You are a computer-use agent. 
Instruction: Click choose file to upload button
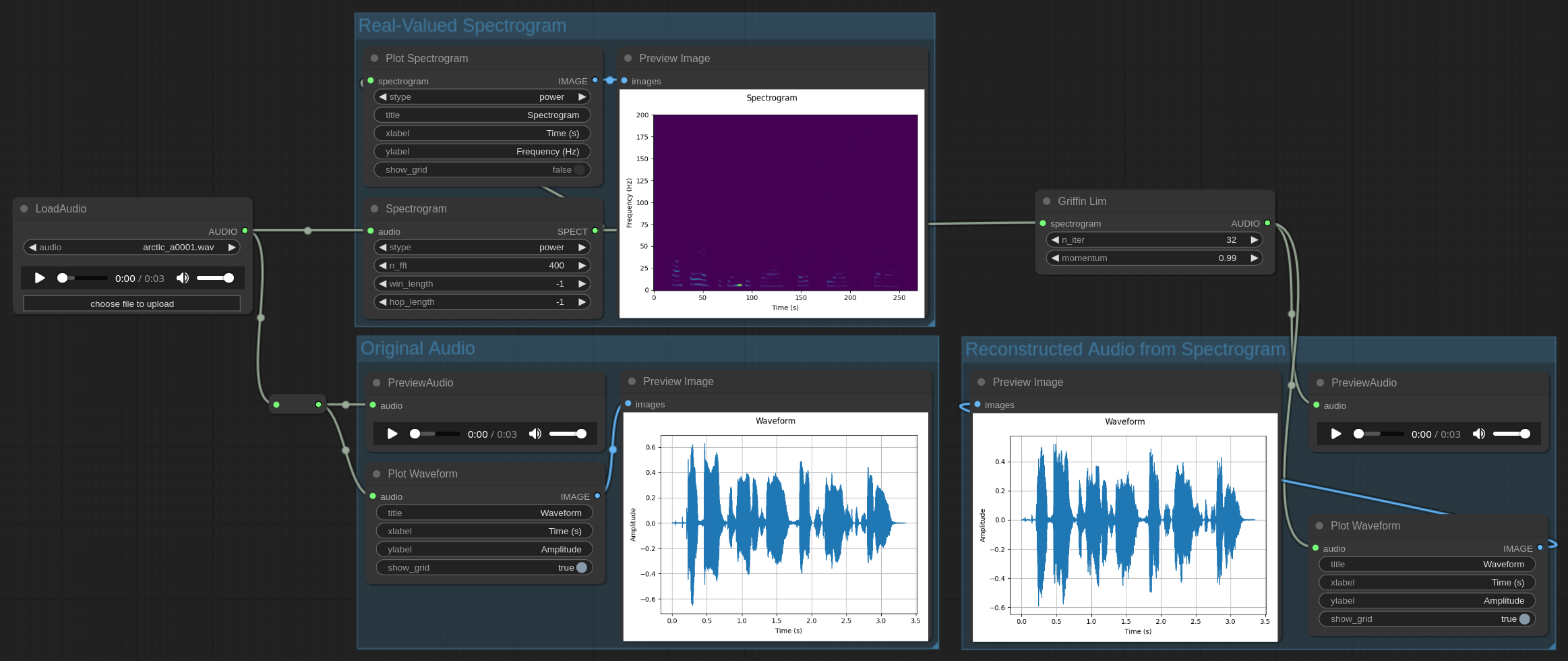tap(132, 304)
